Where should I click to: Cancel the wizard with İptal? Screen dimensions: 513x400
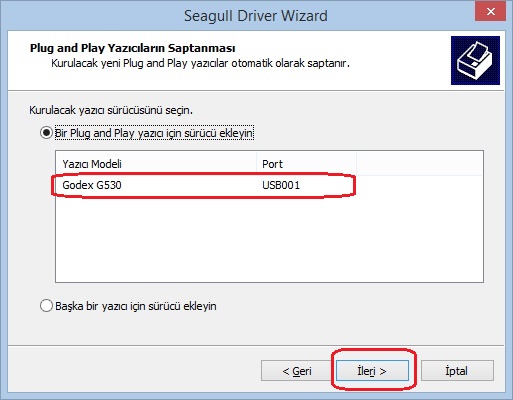tap(457, 371)
